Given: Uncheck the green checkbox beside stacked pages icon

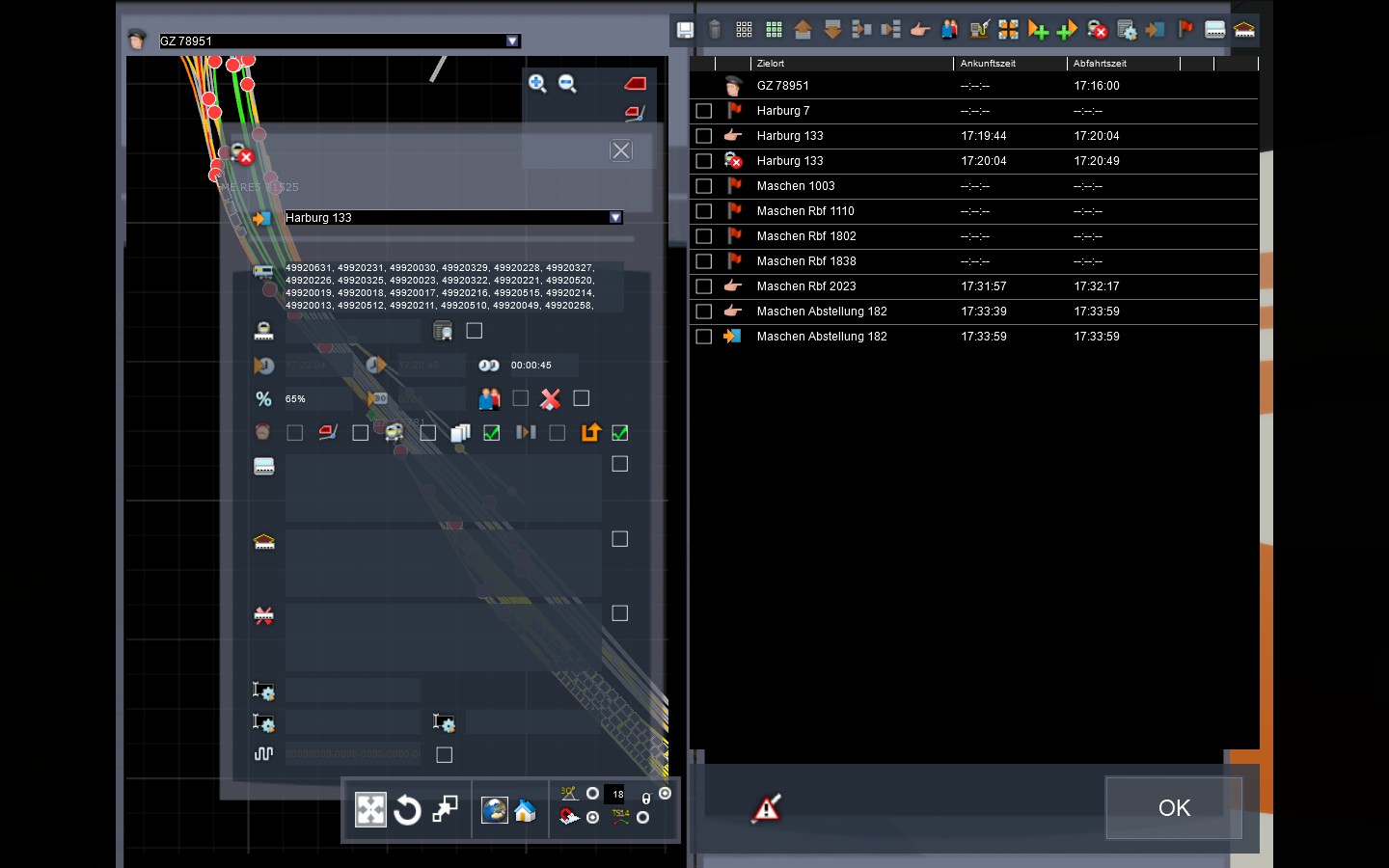Looking at the screenshot, I should [x=492, y=433].
